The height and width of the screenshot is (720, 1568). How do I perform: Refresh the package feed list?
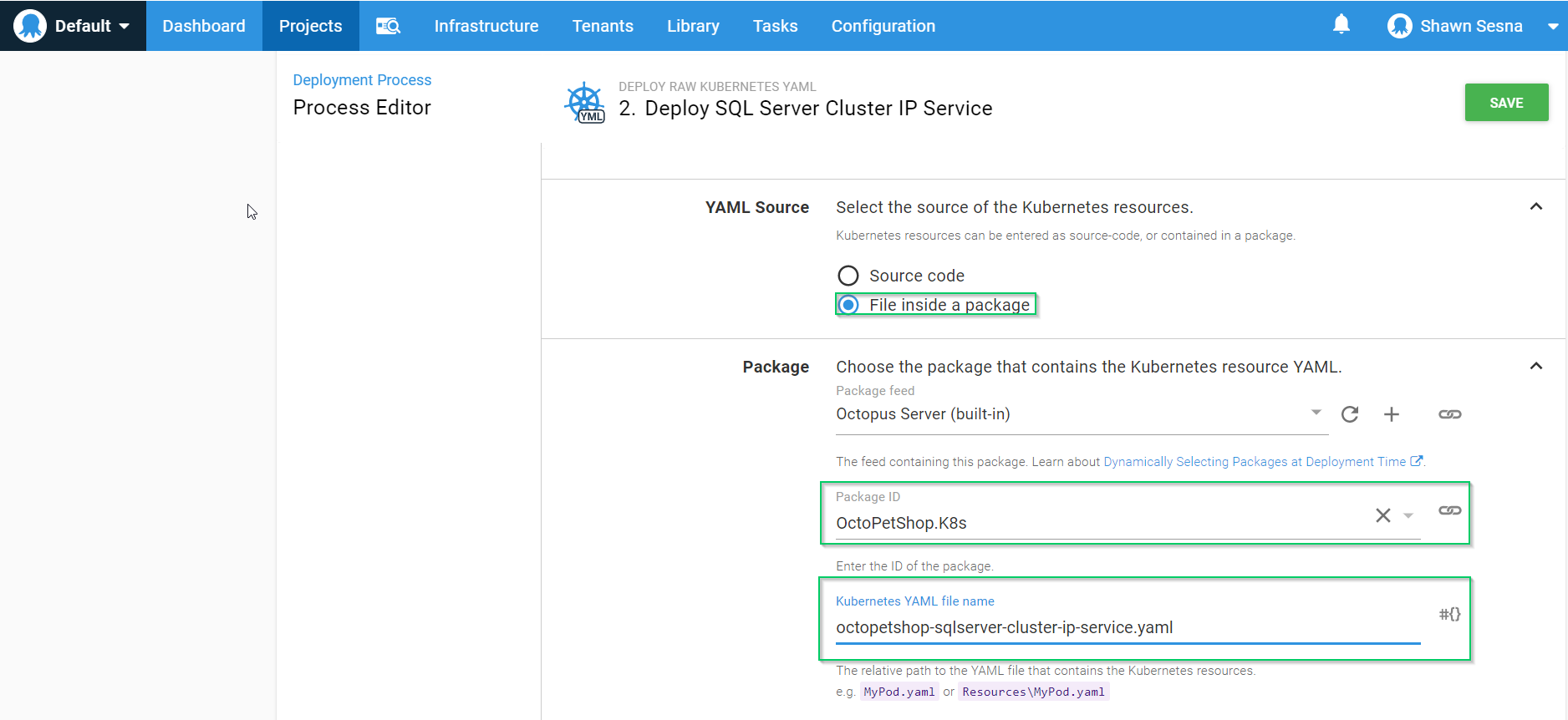tap(1350, 414)
